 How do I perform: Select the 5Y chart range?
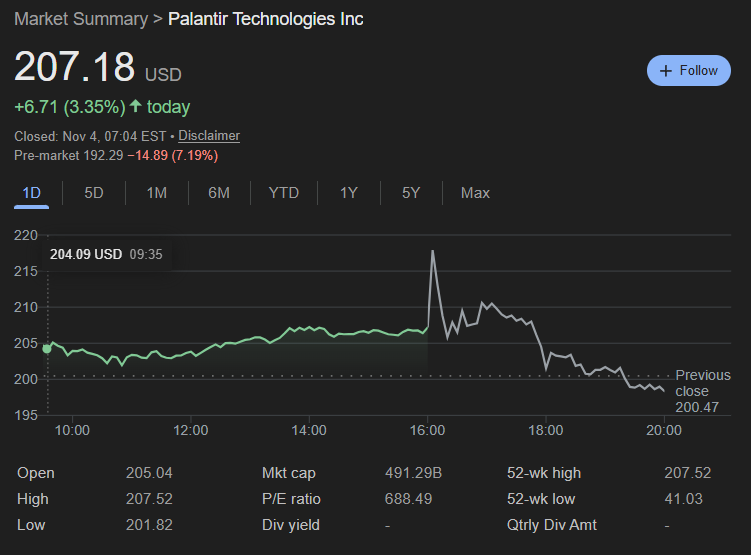411,192
